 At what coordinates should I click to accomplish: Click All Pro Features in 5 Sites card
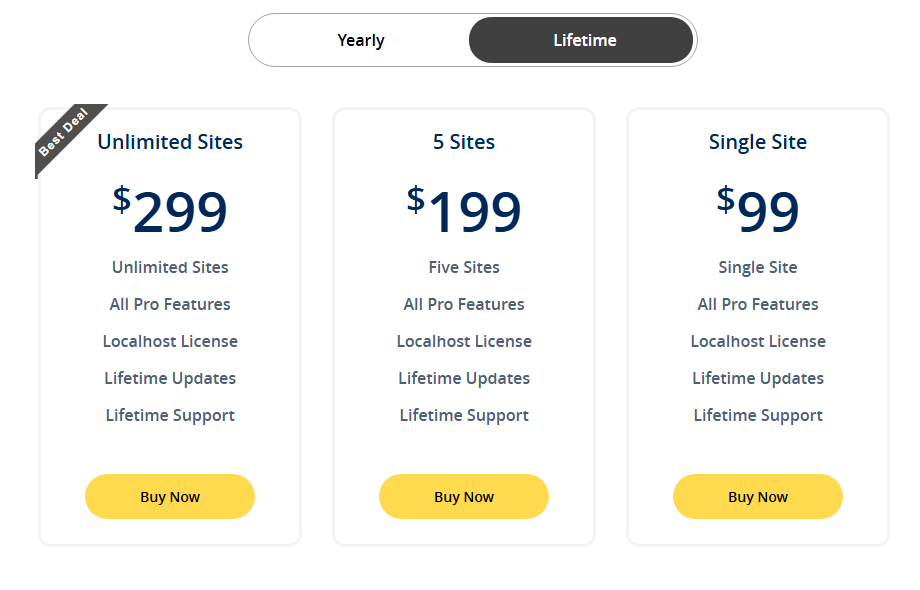click(463, 304)
